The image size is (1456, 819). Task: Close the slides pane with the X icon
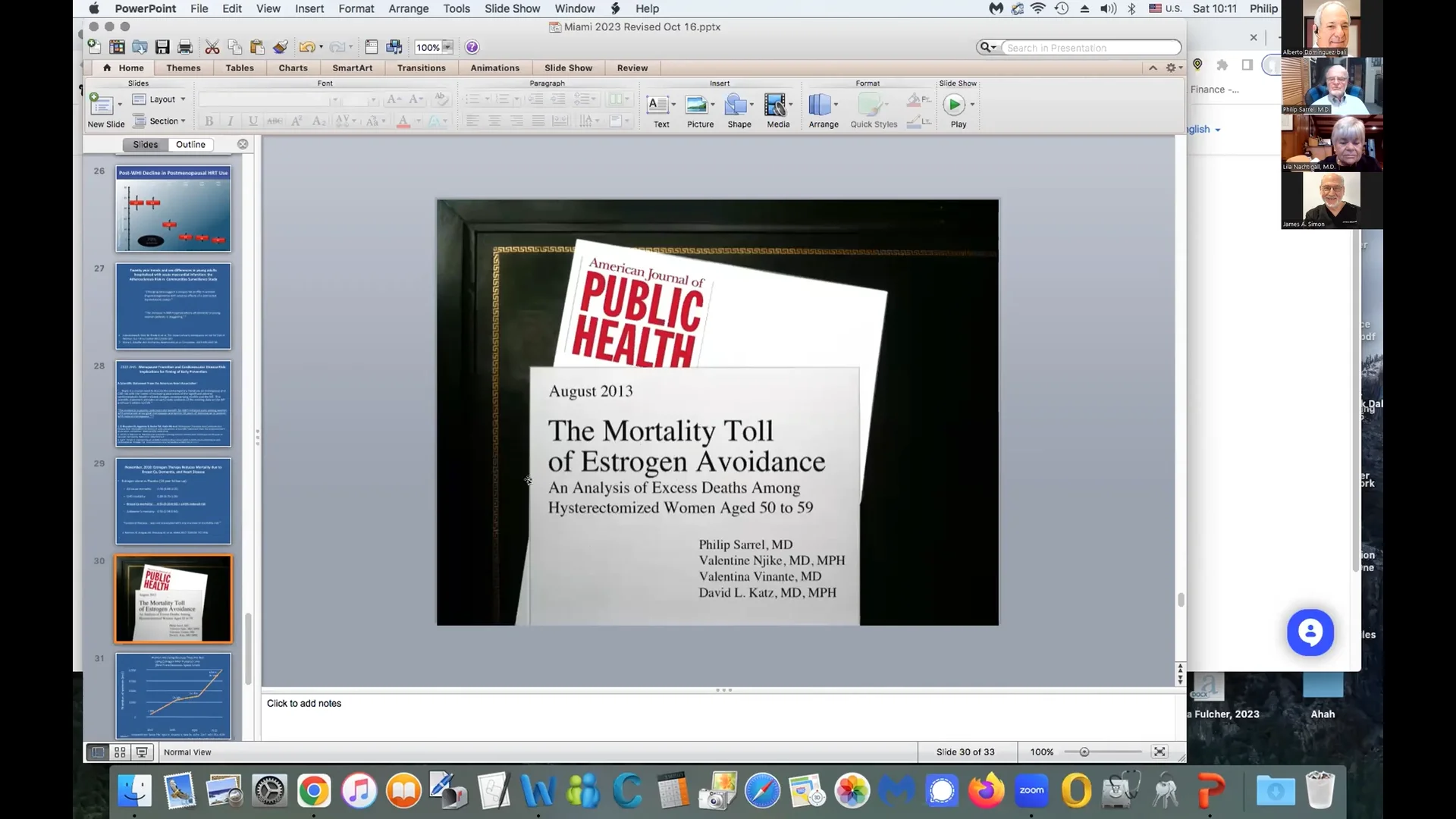243,144
